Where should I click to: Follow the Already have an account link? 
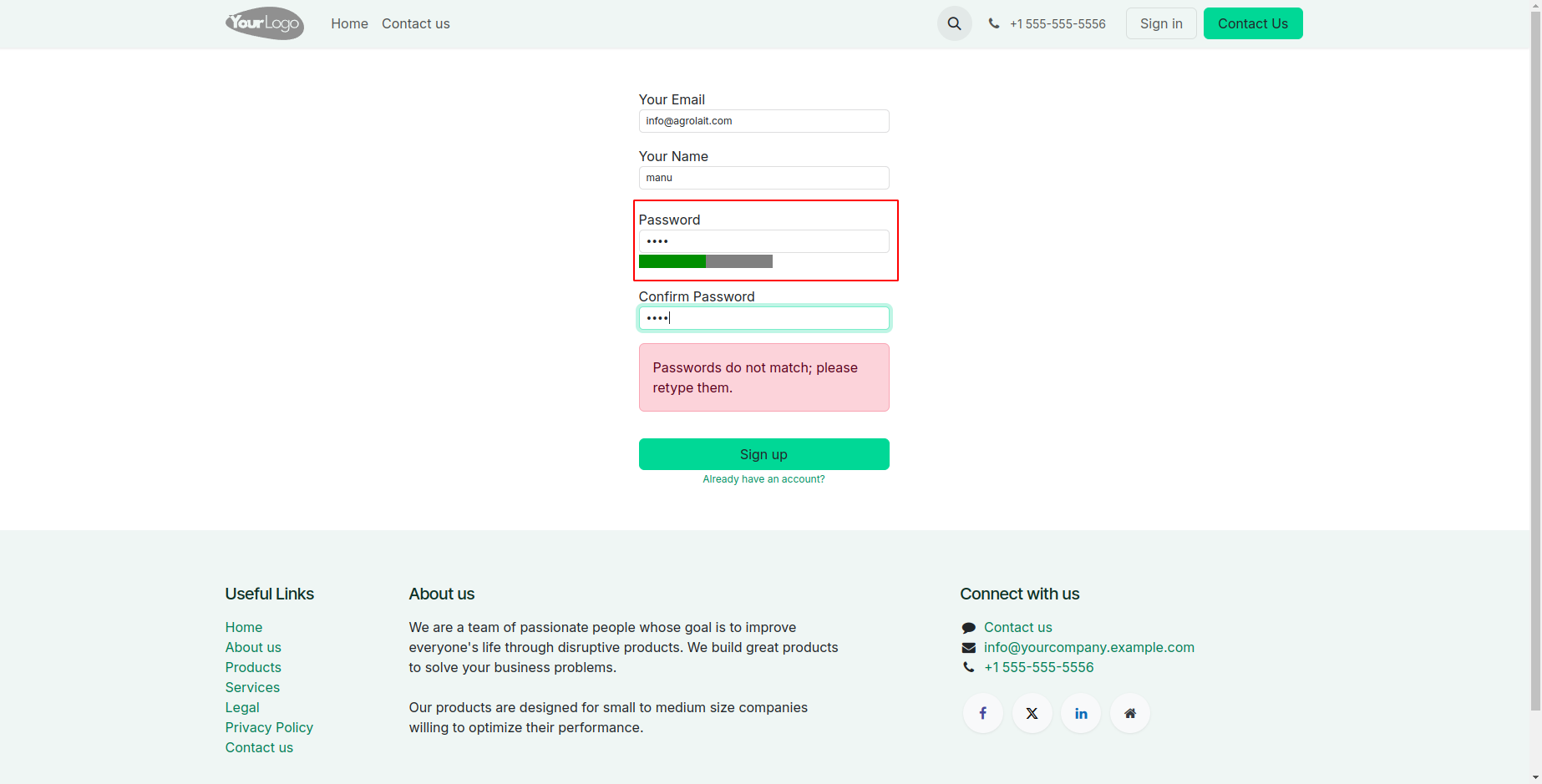pyautogui.click(x=763, y=479)
